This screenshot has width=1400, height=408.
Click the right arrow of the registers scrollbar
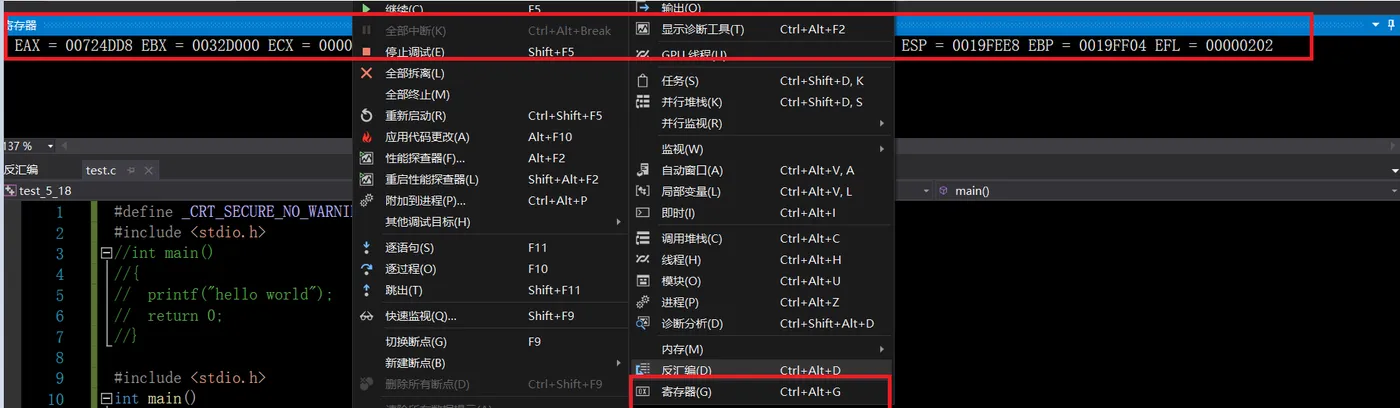coord(1394,147)
